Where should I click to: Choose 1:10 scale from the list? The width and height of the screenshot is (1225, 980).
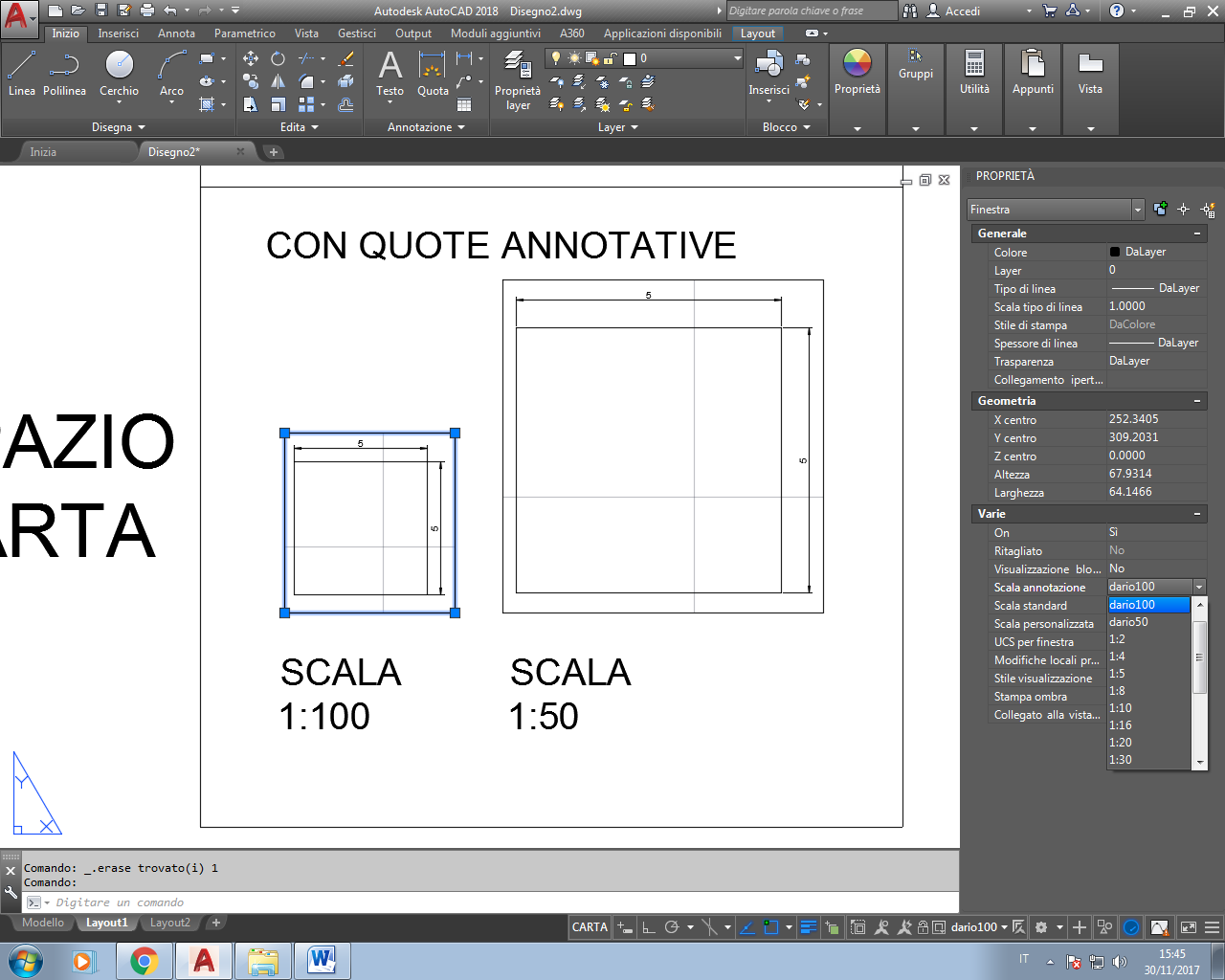click(x=1148, y=708)
